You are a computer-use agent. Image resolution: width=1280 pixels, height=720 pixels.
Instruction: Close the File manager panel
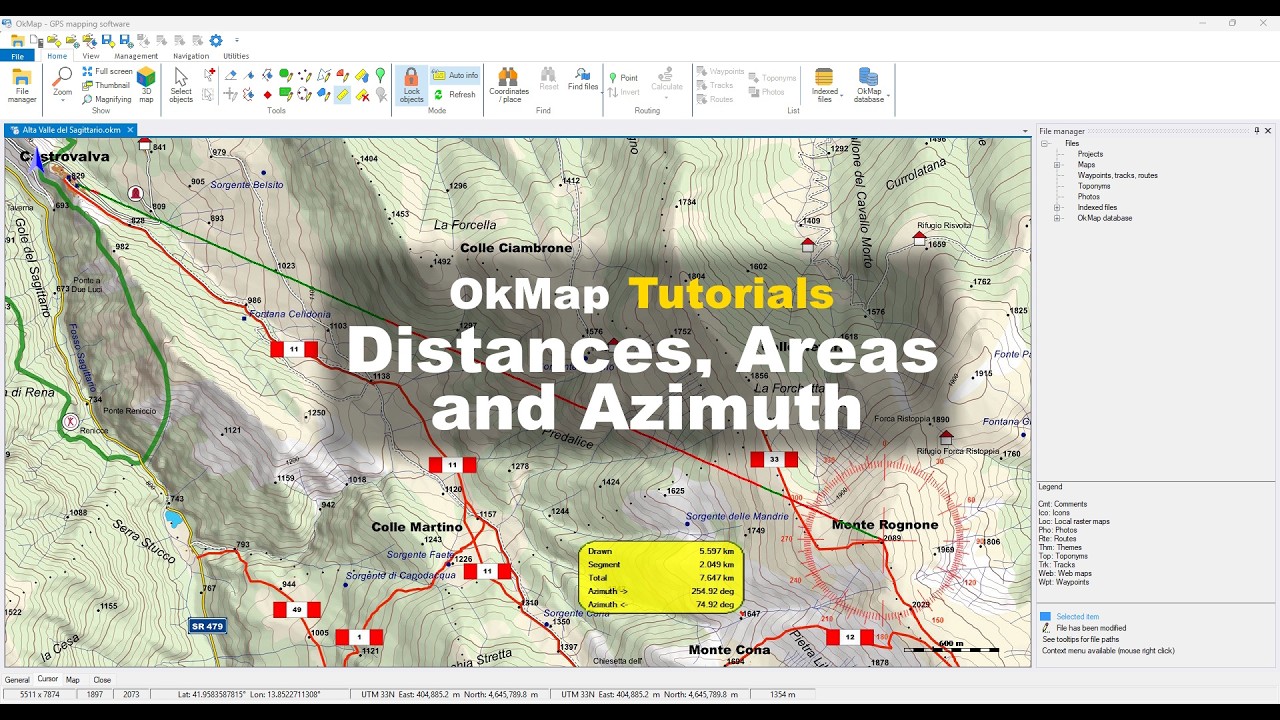click(x=1268, y=131)
